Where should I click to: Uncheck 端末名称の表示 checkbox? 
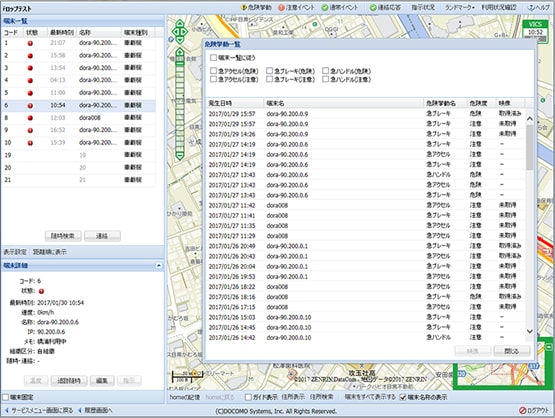click(x=402, y=397)
